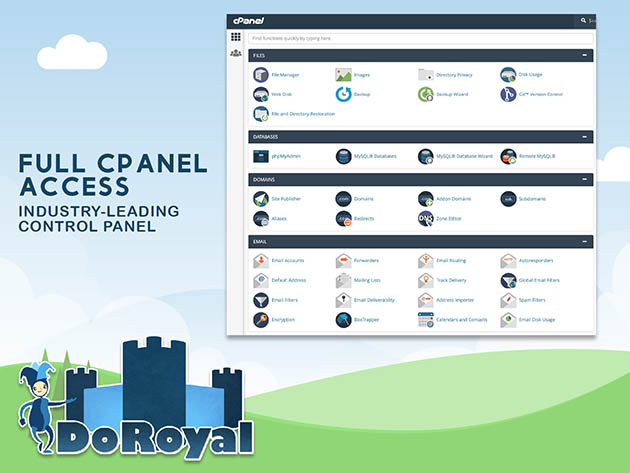Collapse the Domains section
Image resolution: width=630 pixels, height=473 pixels.
click(585, 179)
